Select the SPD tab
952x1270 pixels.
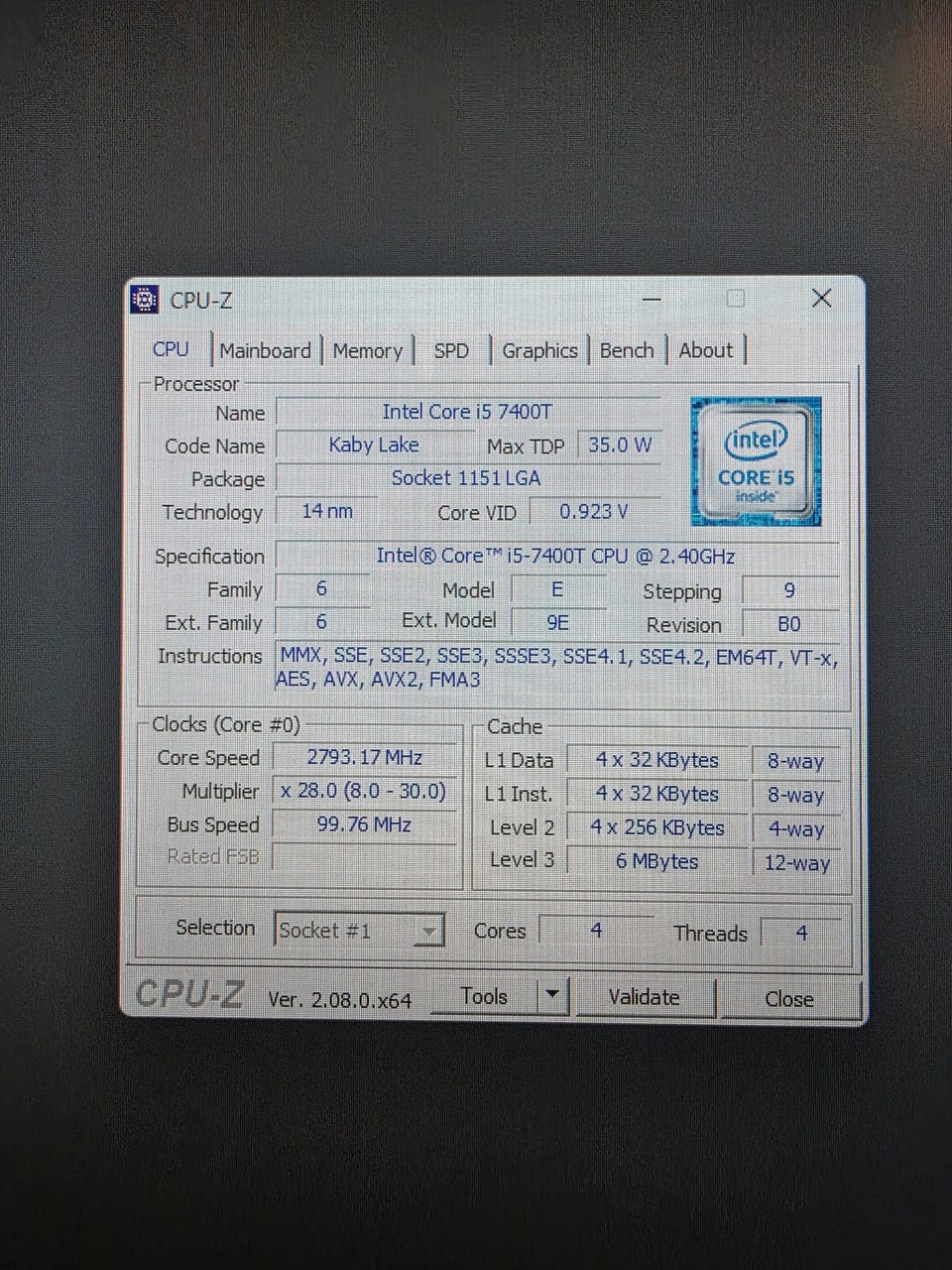click(x=451, y=350)
